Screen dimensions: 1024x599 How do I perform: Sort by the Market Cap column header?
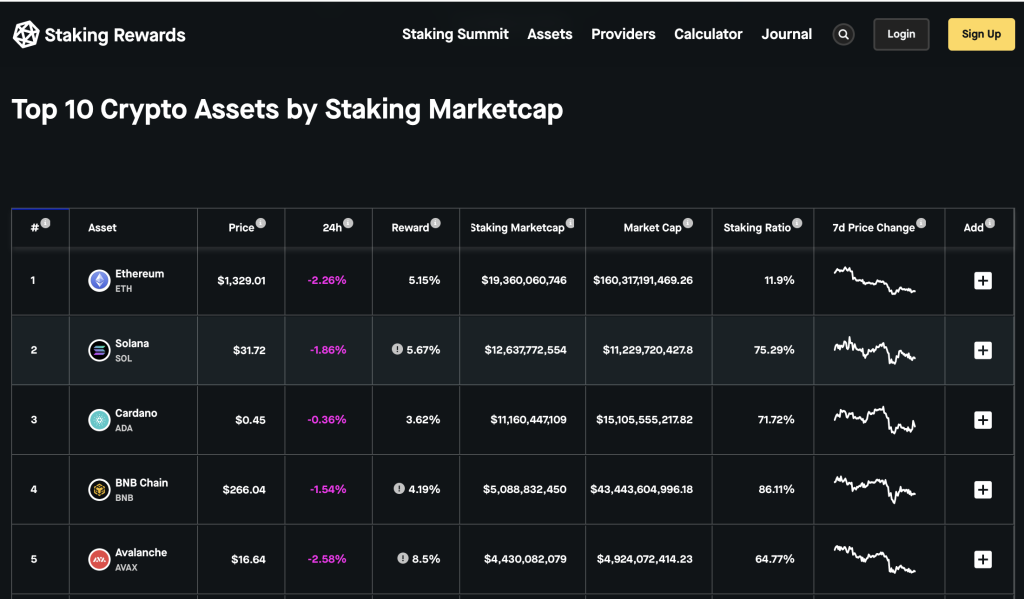point(652,228)
